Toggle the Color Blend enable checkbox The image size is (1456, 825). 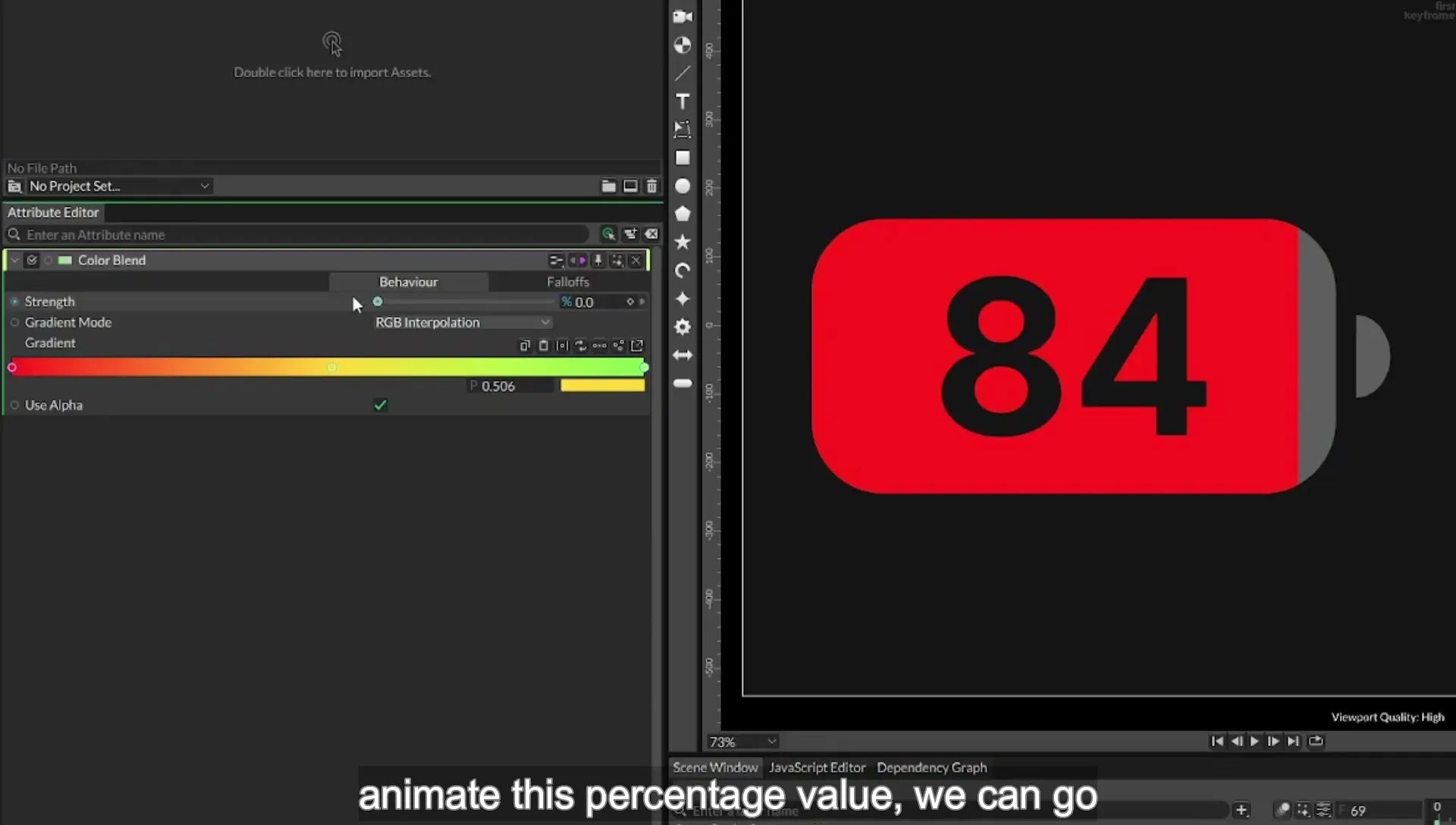pyautogui.click(x=32, y=260)
